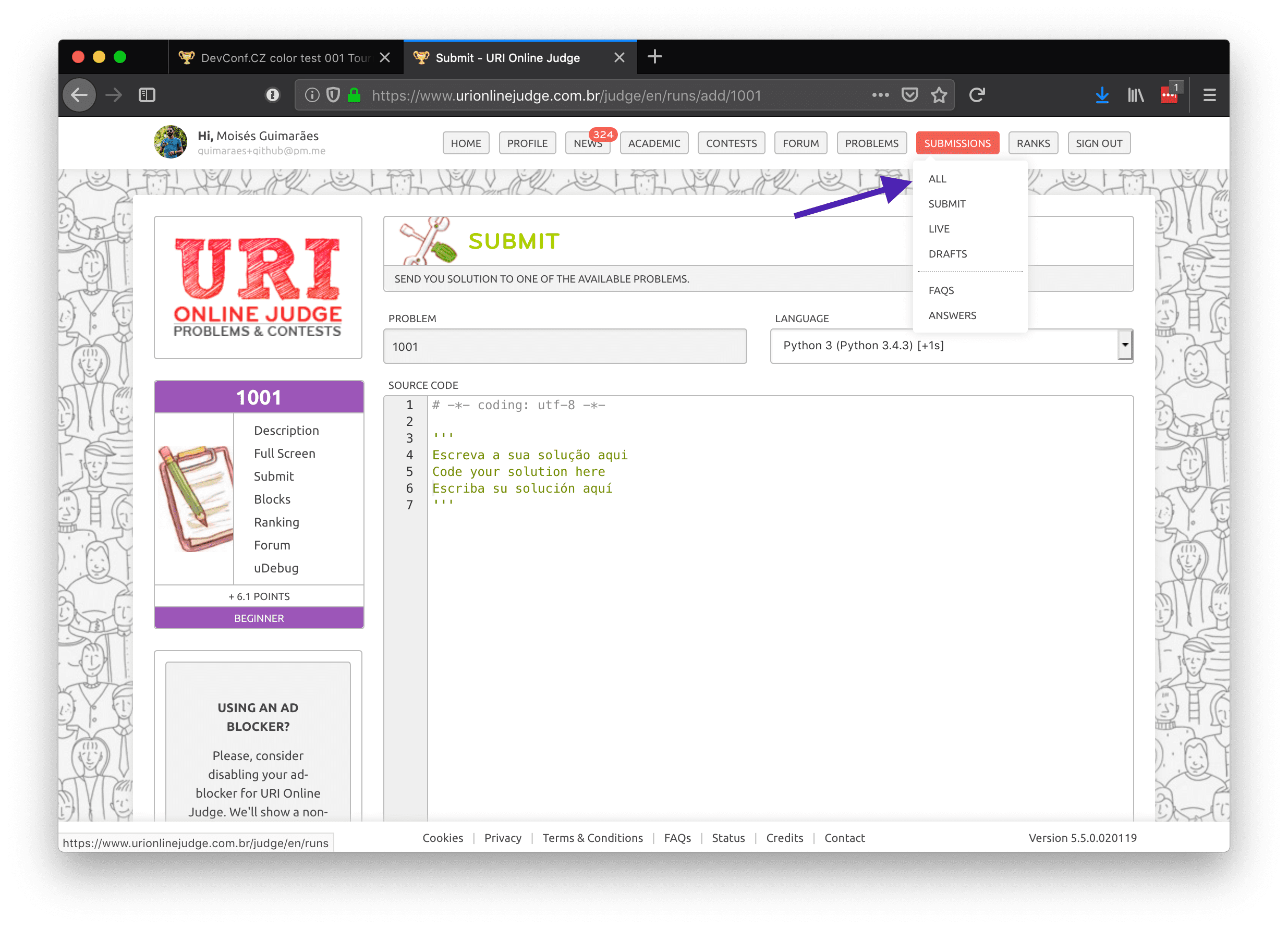Open the Language dropdown selector
The image size is (1288, 929).
click(951, 346)
